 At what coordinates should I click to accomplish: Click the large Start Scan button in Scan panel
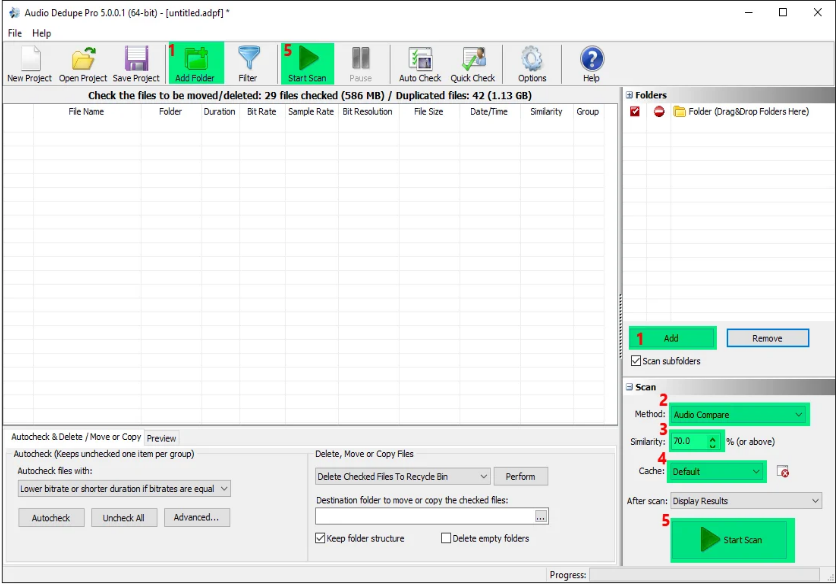click(x=732, y=540)
